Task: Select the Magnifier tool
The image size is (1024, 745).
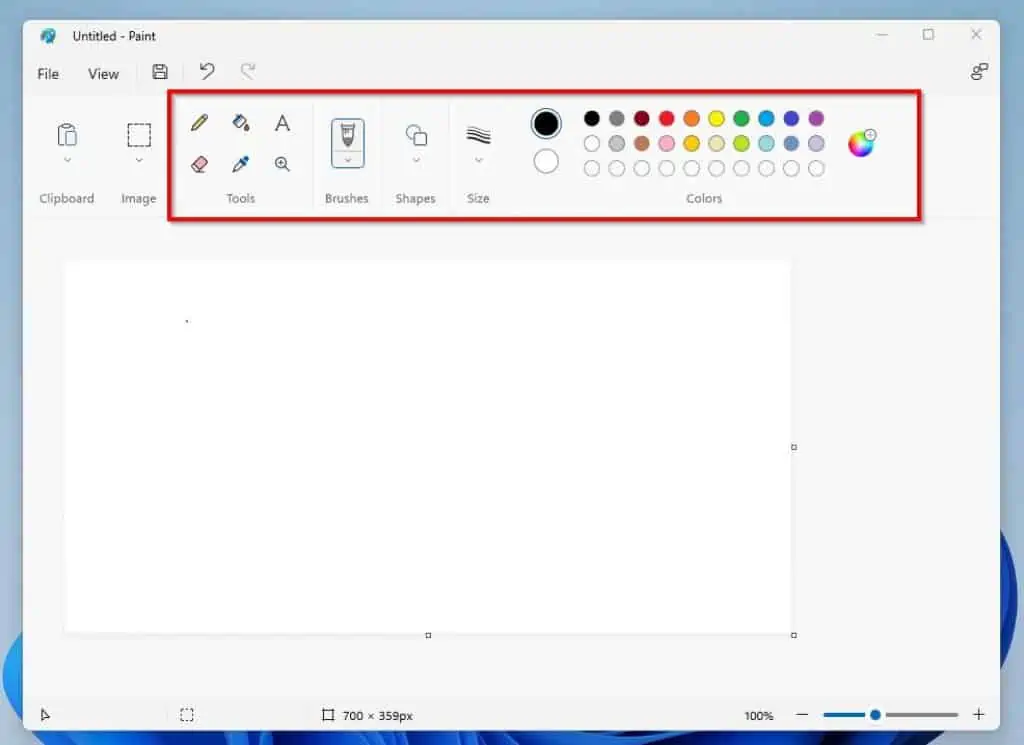Action: [x=283, y=164]
